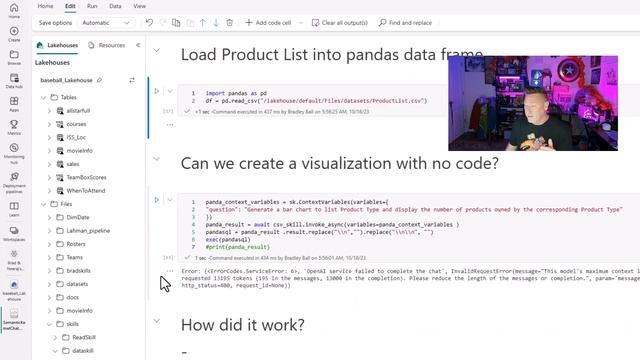Collapse 'Can we create a visualization' section
This screenshot has height=360, width=640.
157,159
